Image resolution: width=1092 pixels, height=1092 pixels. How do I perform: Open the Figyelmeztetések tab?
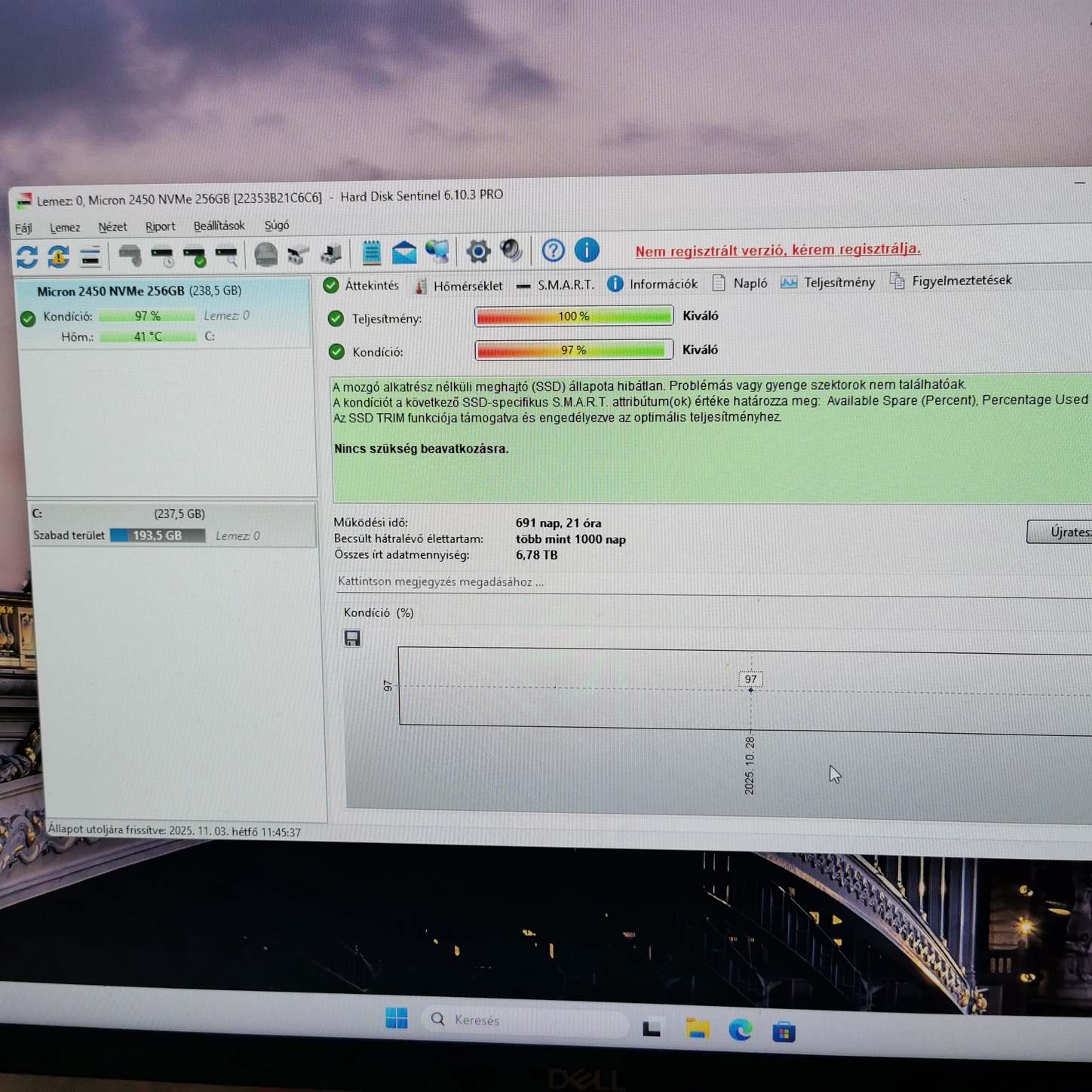[x=950, y=281]
